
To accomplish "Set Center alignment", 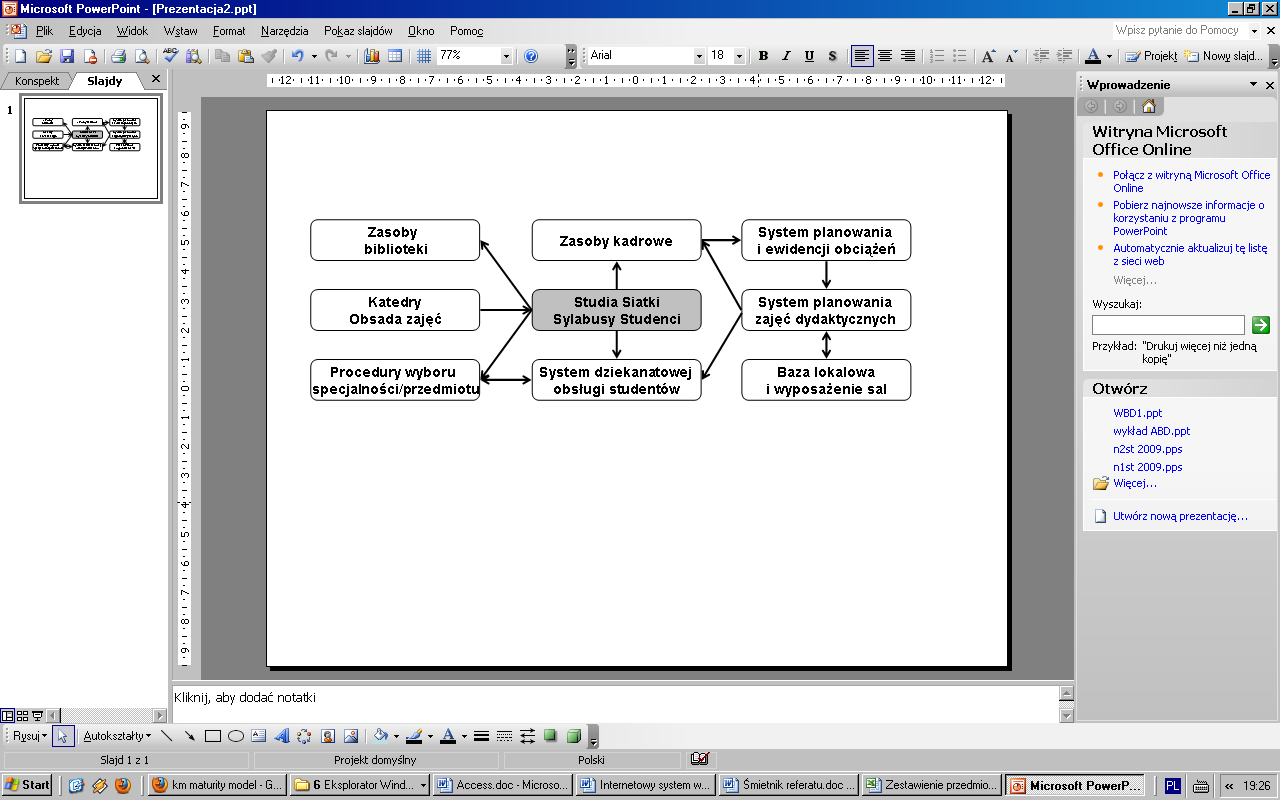I will tap(885, 56).
